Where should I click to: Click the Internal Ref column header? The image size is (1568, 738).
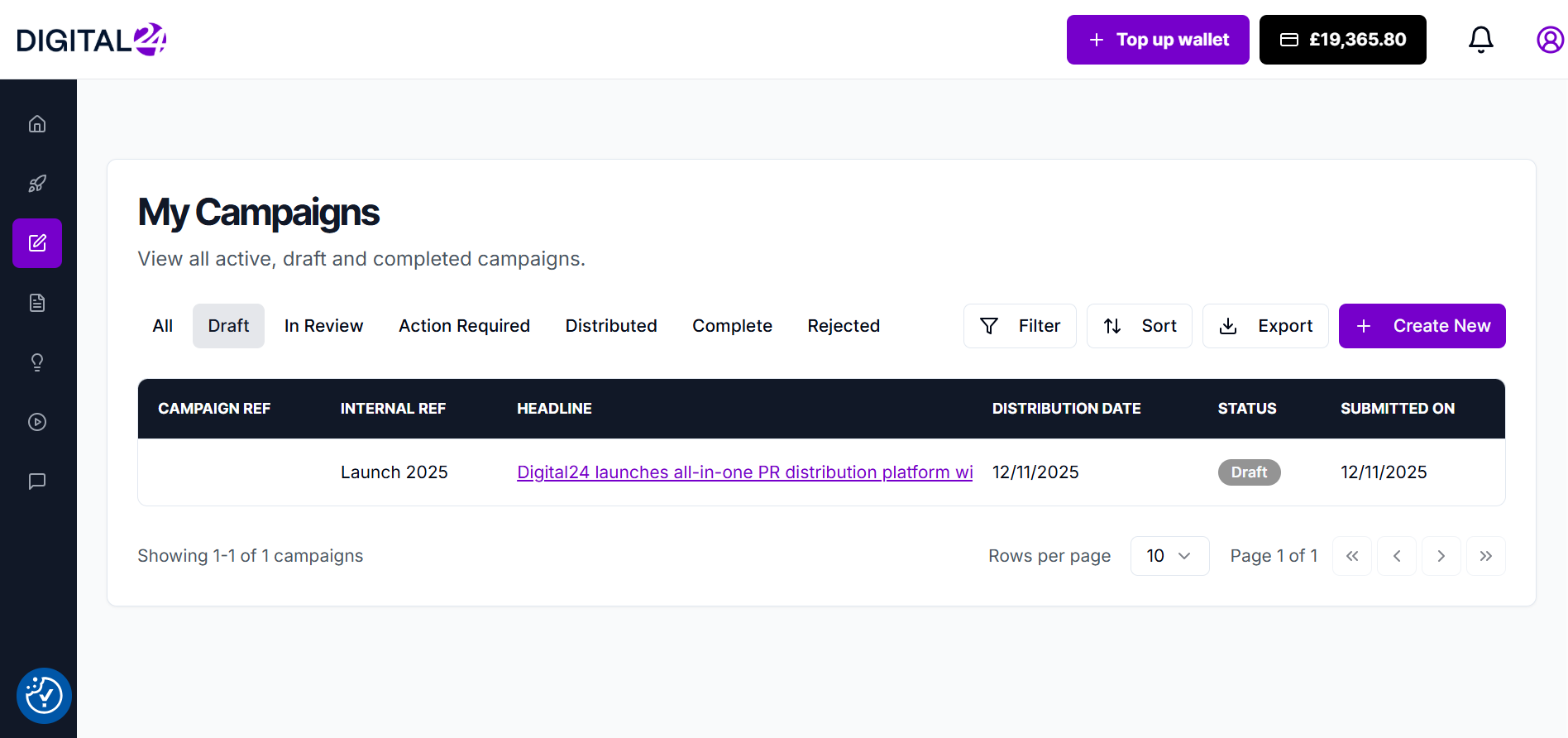pyautogui.click(x=393, y=409)
